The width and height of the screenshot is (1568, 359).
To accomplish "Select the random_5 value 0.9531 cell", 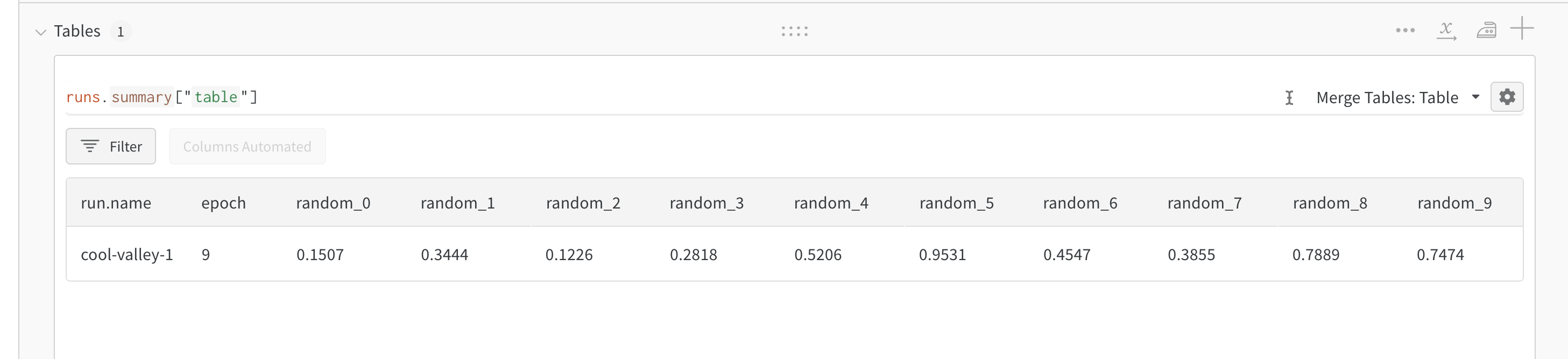I will coord(943,255).
